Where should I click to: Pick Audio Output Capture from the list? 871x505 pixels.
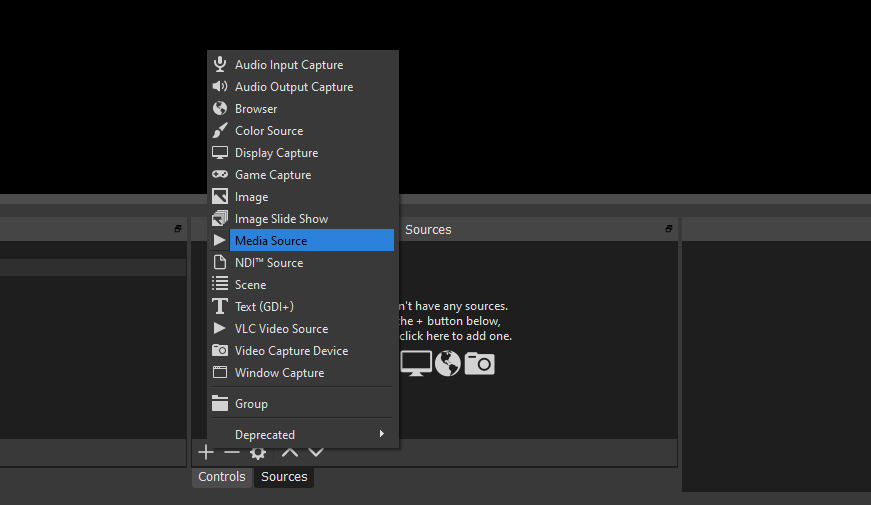294,87
